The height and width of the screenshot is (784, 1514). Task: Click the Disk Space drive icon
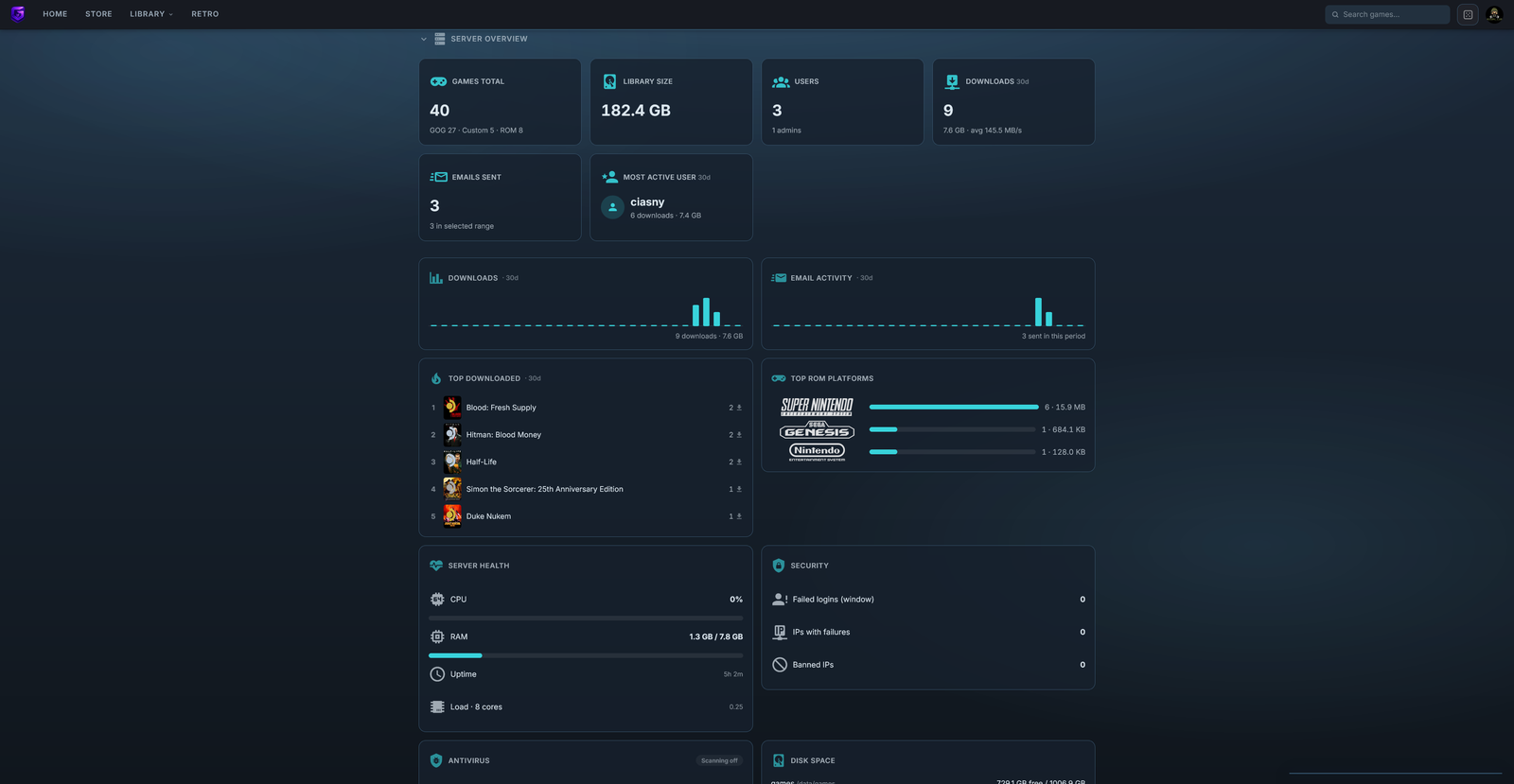point(779,760)
